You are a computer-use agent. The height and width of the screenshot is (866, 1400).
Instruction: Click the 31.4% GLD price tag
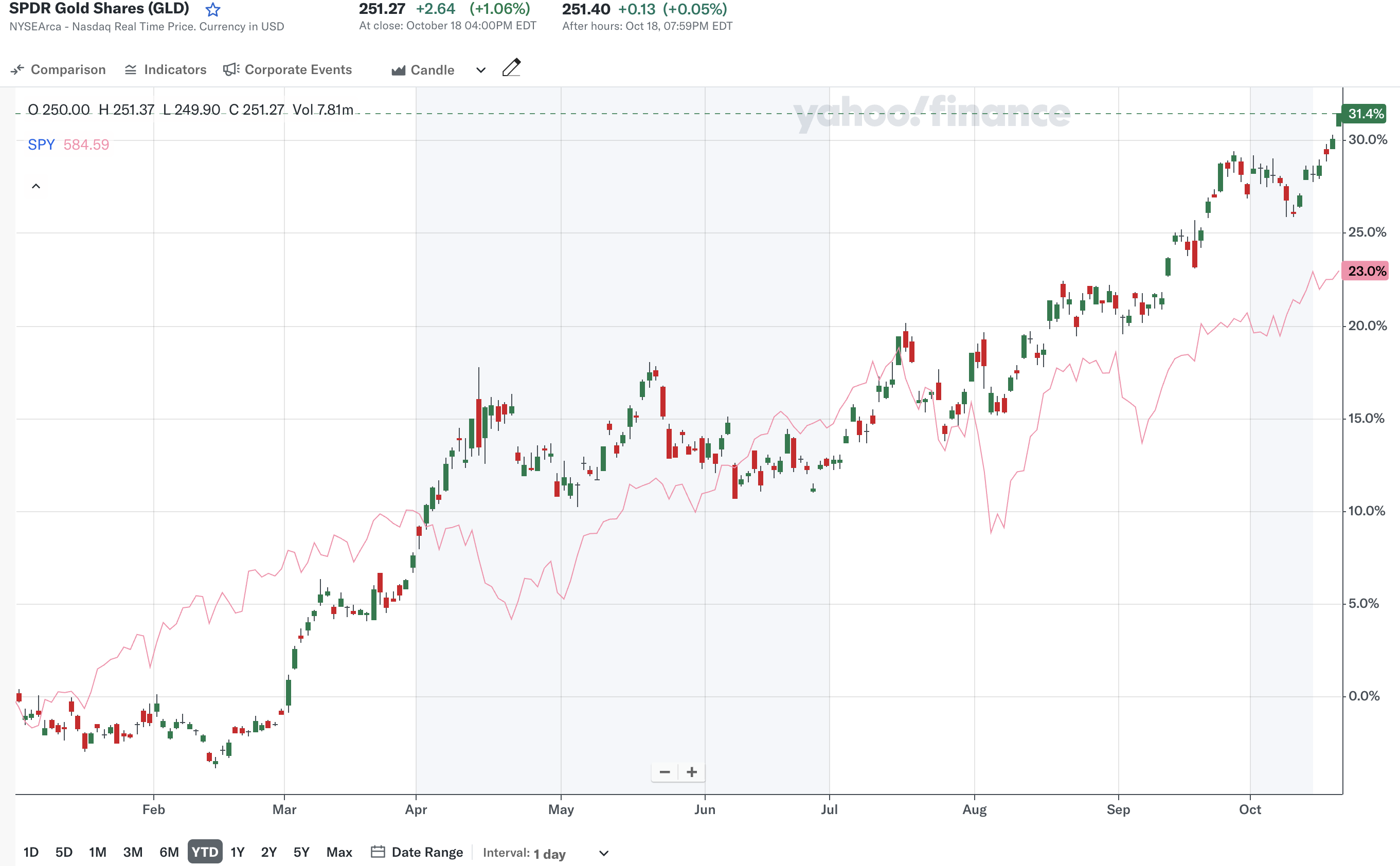[1365, 114]
